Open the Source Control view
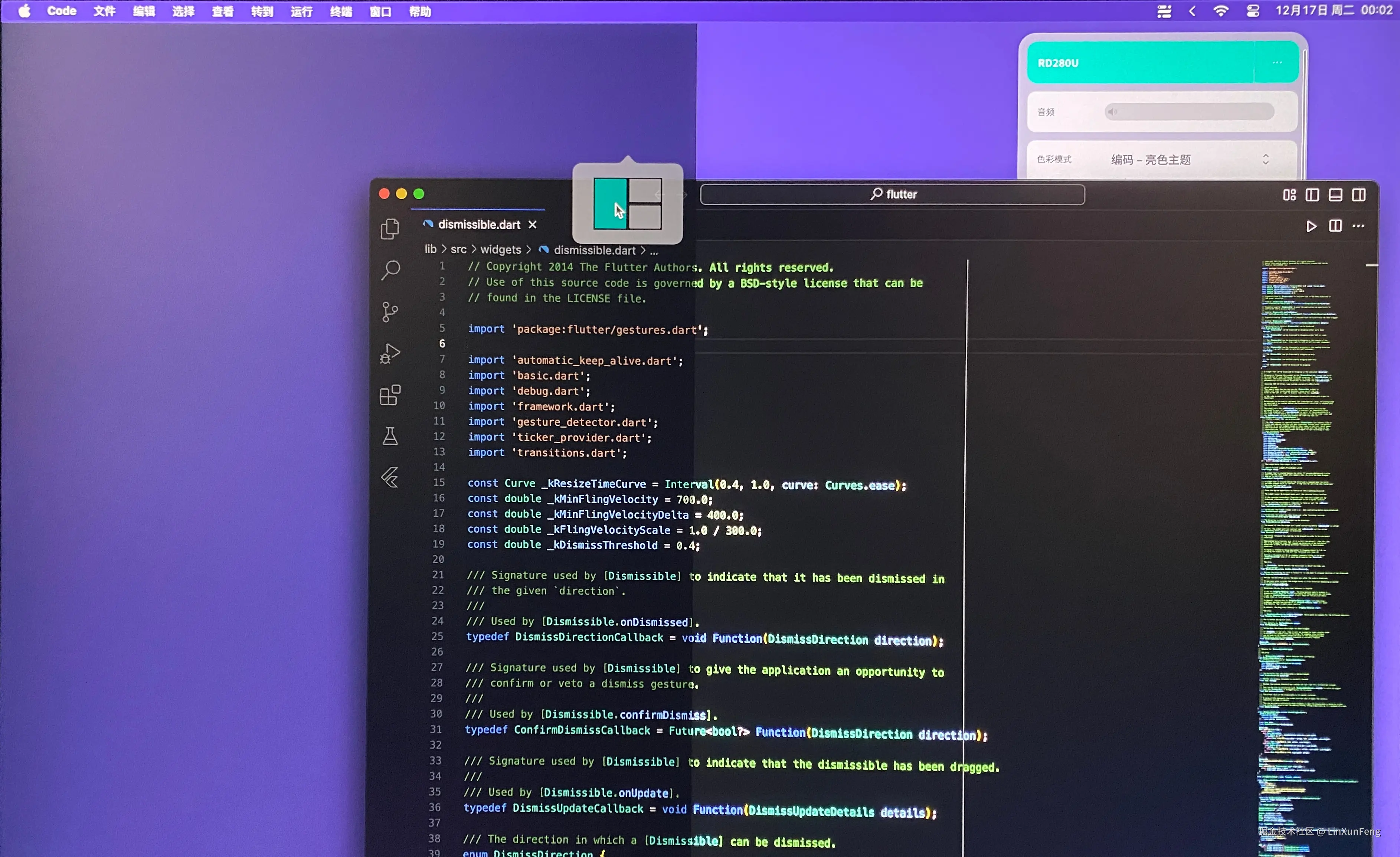 390,311
